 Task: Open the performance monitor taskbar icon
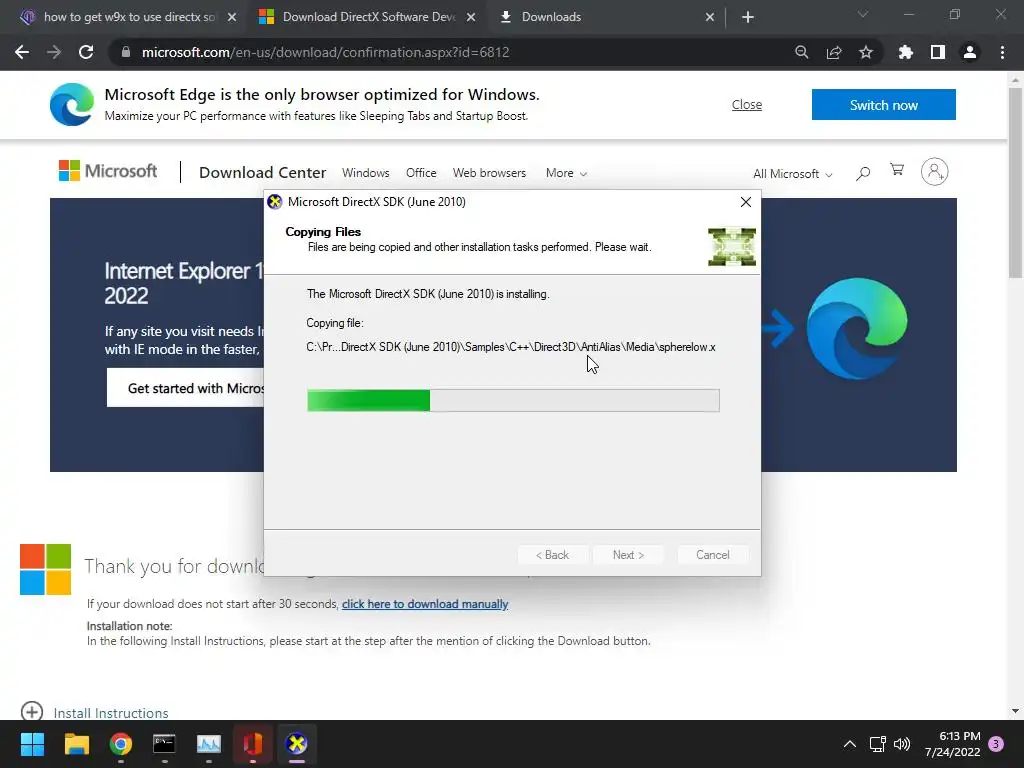point(209,744)
